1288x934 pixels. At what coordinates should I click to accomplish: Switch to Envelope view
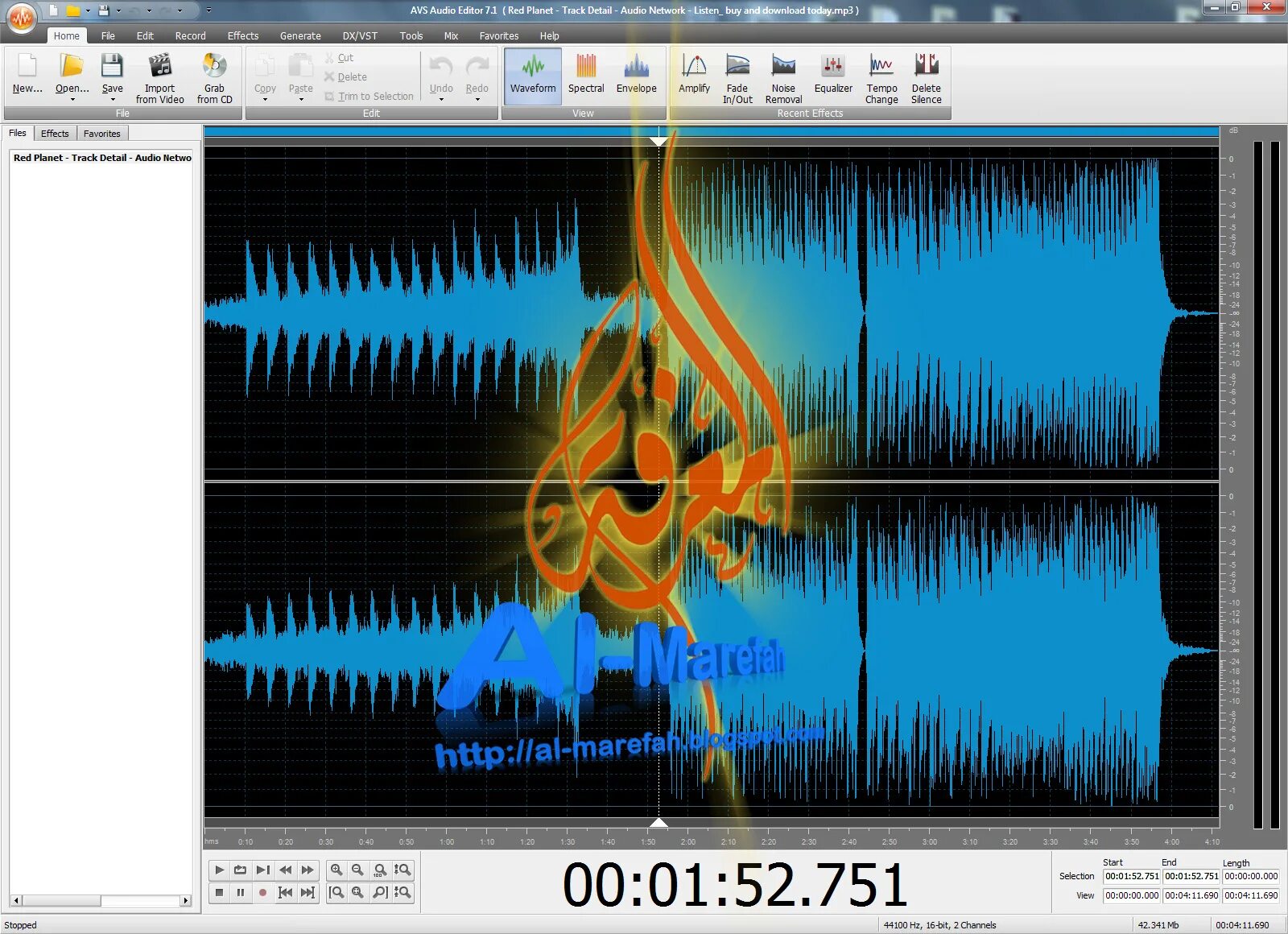[637, 76]
